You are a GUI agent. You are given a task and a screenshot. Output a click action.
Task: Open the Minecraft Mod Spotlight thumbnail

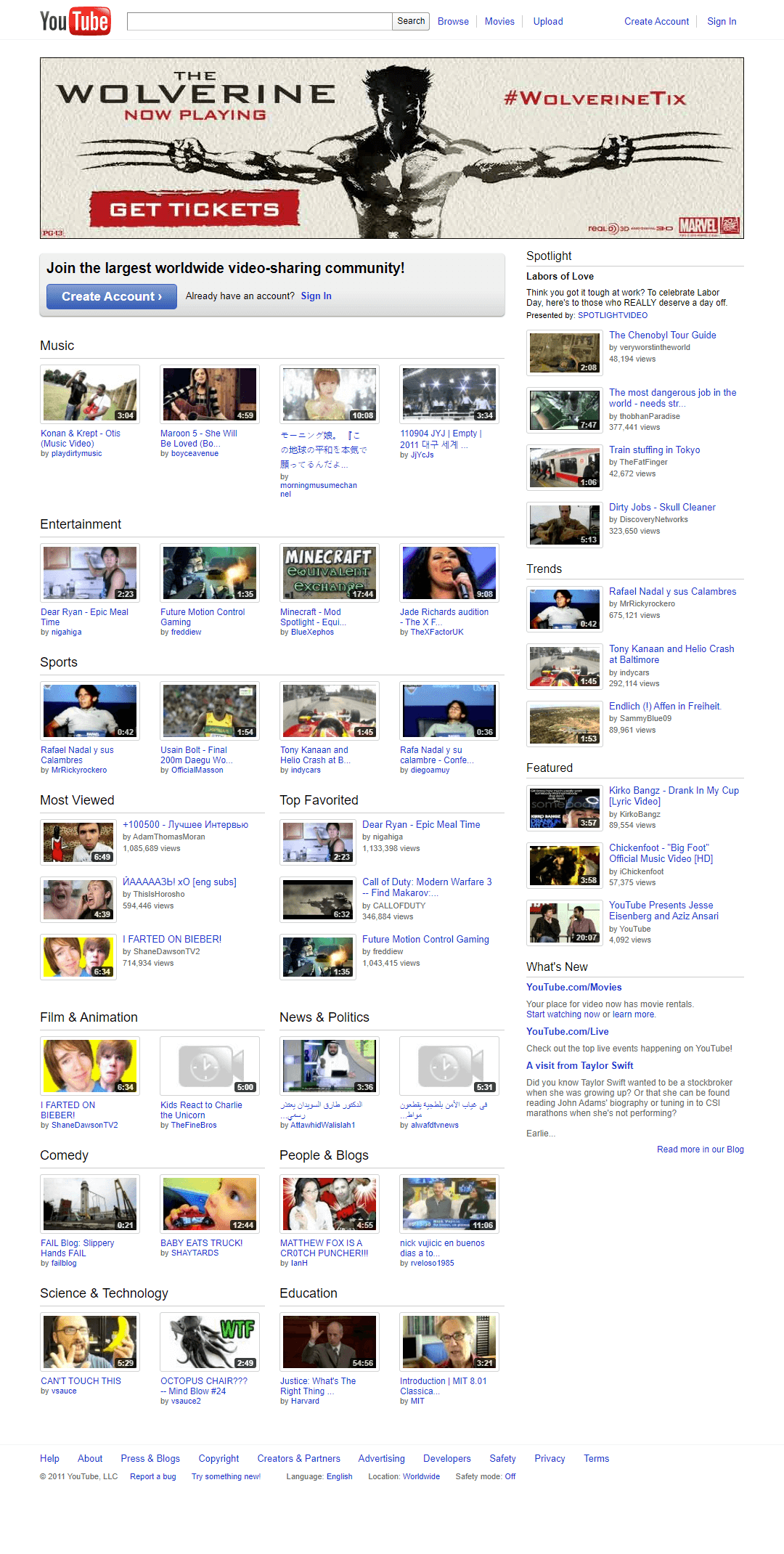coord(329,572)
